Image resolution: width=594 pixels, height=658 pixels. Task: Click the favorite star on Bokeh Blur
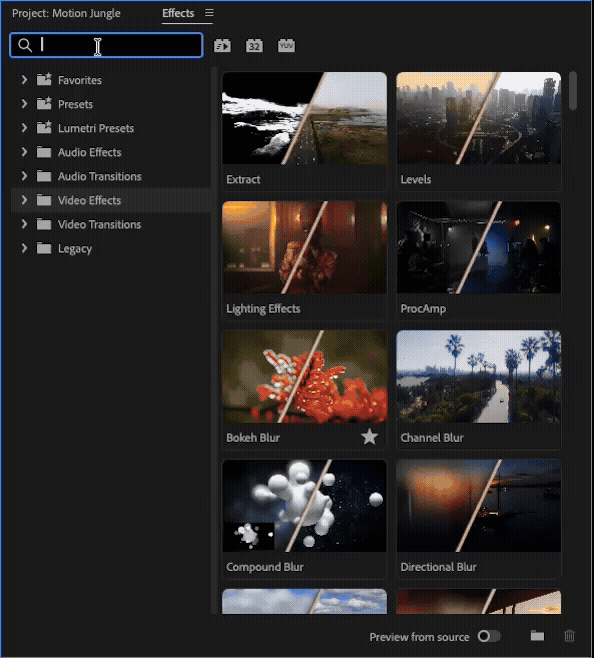[x=369, y=437]
